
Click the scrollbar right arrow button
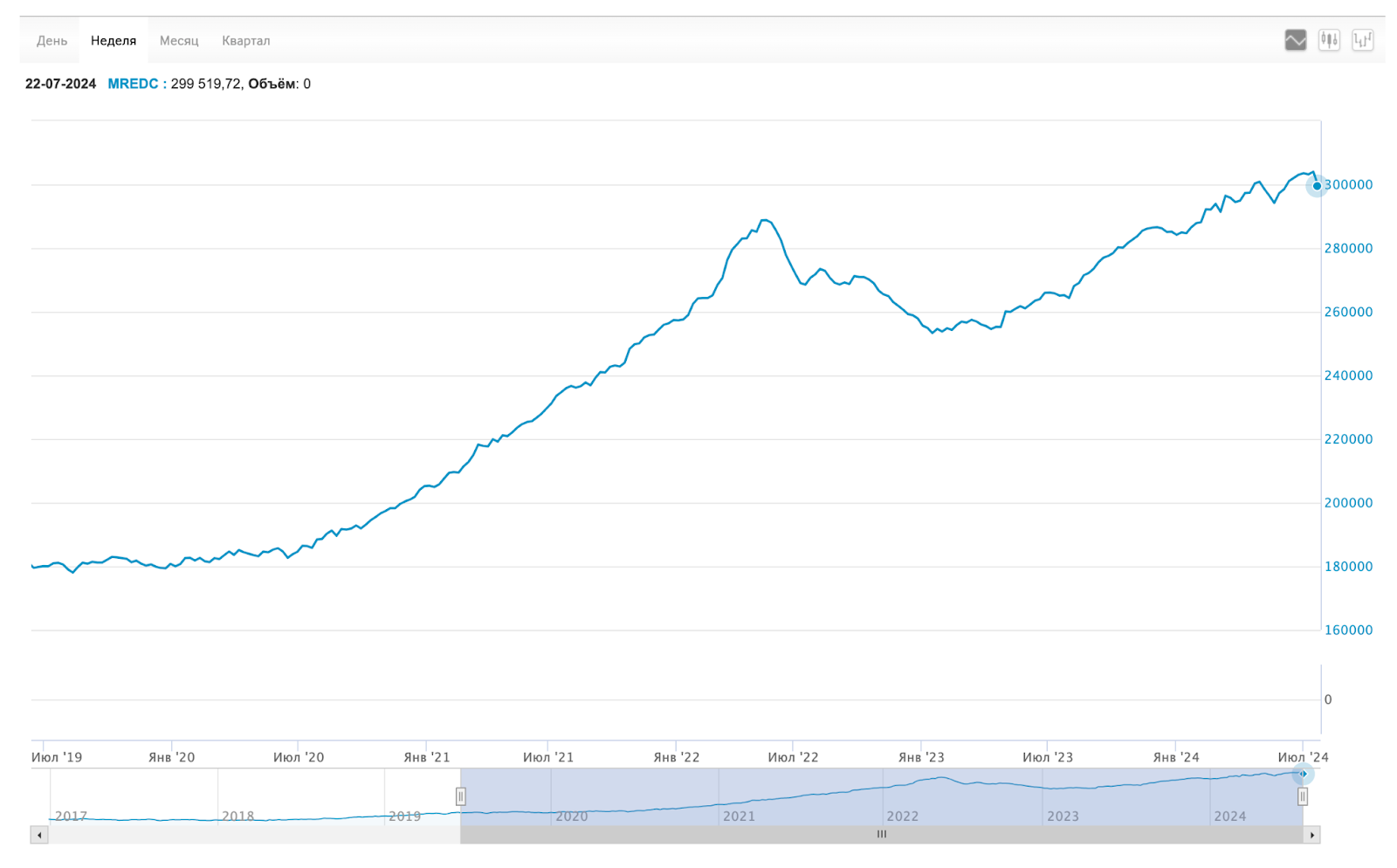[x=1311, y=835]
